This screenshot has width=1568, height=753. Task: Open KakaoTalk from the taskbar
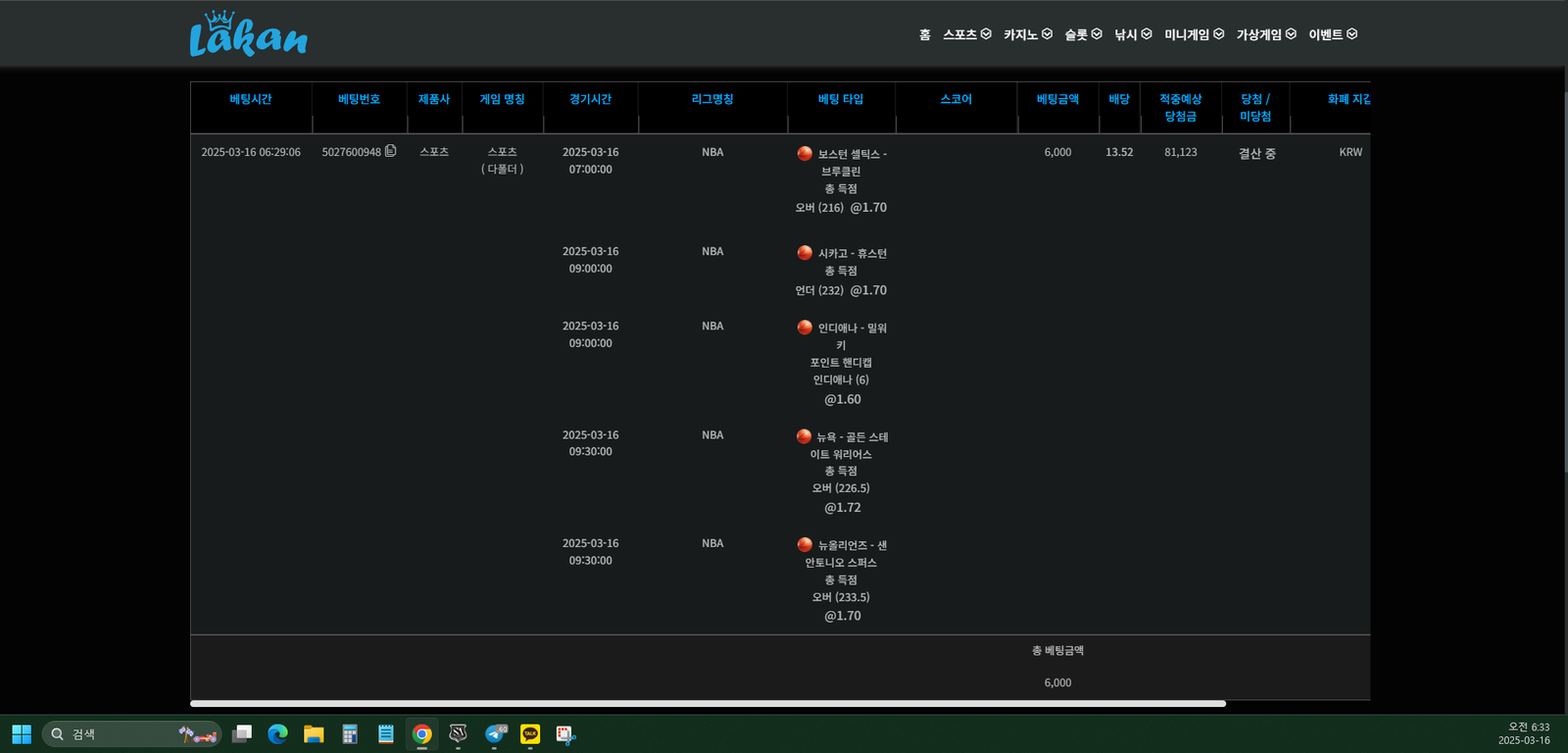530,733
